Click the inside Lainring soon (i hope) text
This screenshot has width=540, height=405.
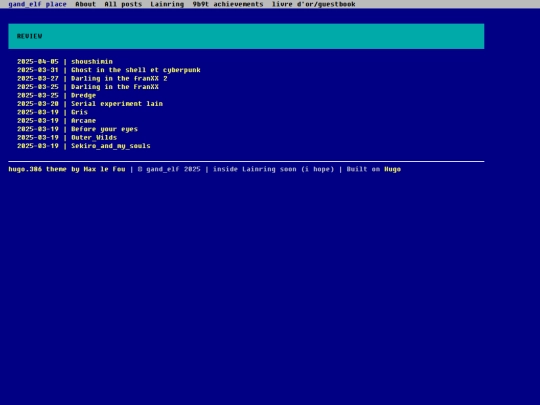coord(273,169)
